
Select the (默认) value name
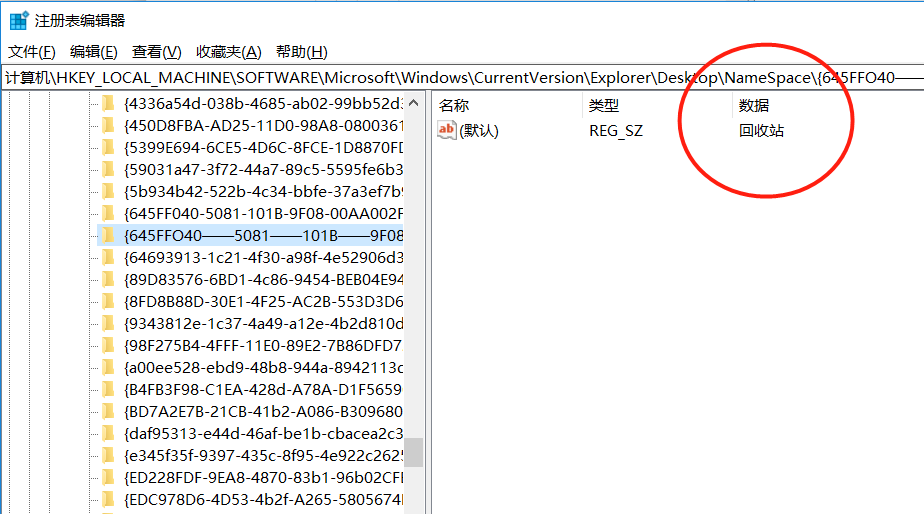pyautogui.click(x=478, y=131)
